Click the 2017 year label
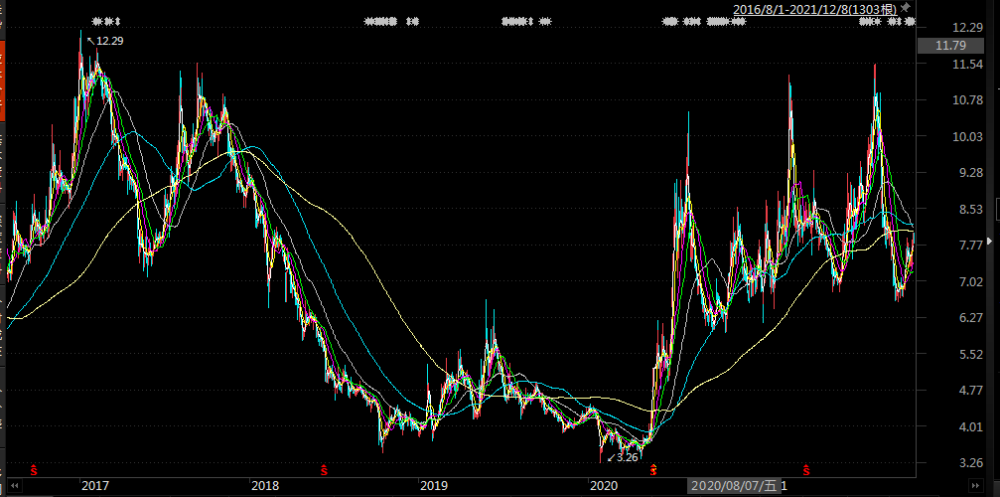The height and width of the screenshot is (497, 1000). click(x=95, y=486)
